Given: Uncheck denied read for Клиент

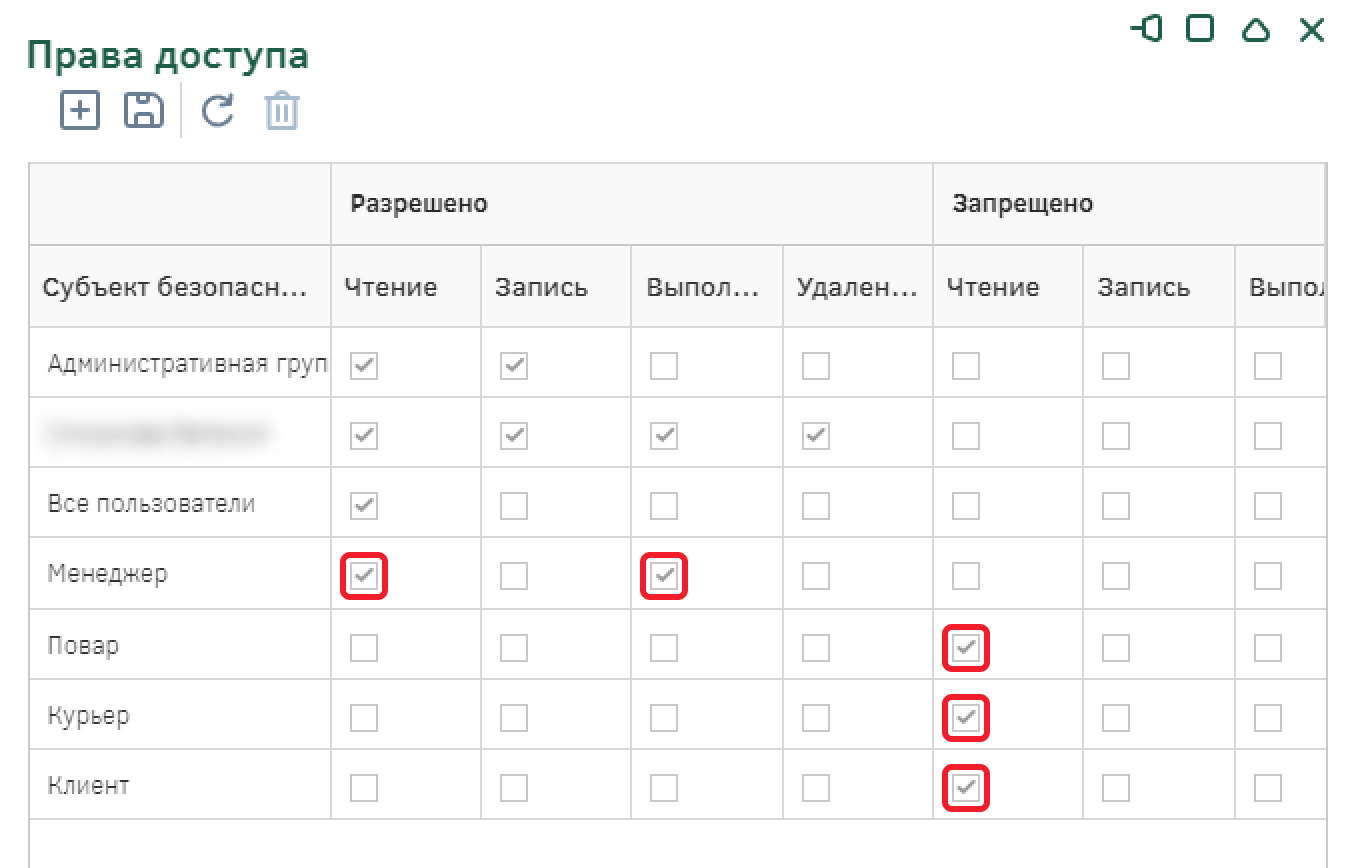Looking at the screenshot, I should [966, 788].
